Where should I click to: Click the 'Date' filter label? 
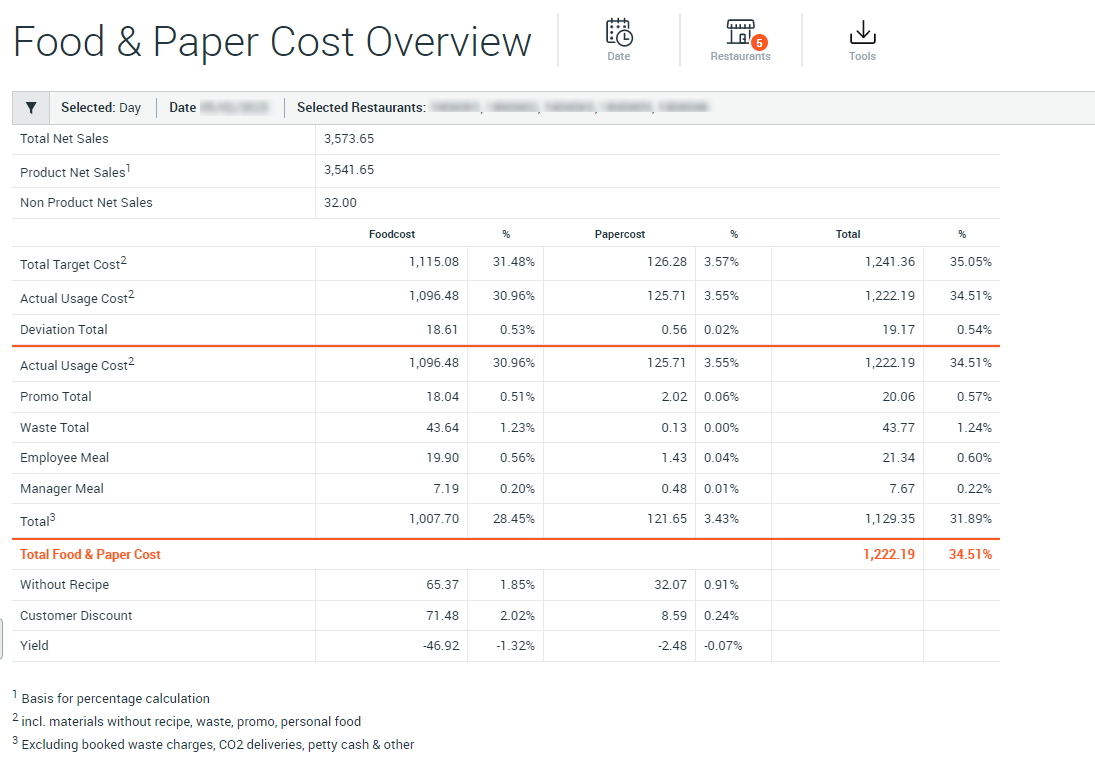pyautogui.click(x=182, y=108)
